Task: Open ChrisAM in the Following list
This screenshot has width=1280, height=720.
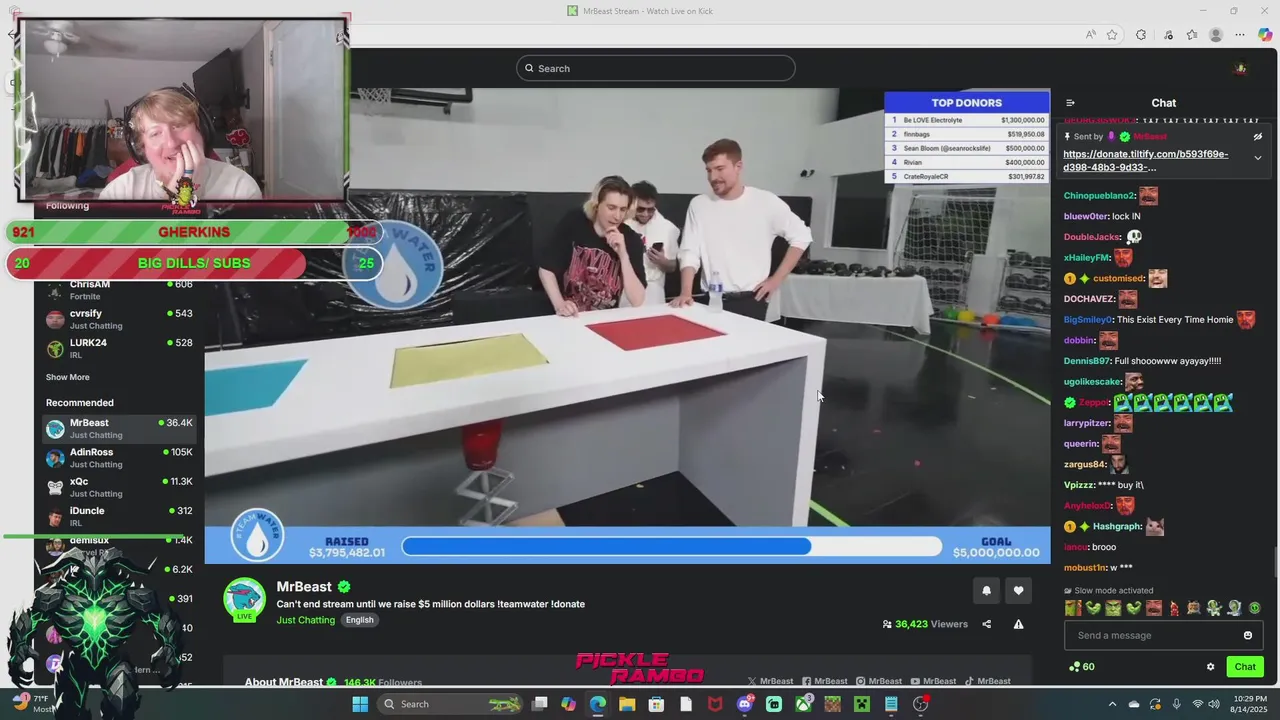Action: pyautogui.click(x=119, y=290)
